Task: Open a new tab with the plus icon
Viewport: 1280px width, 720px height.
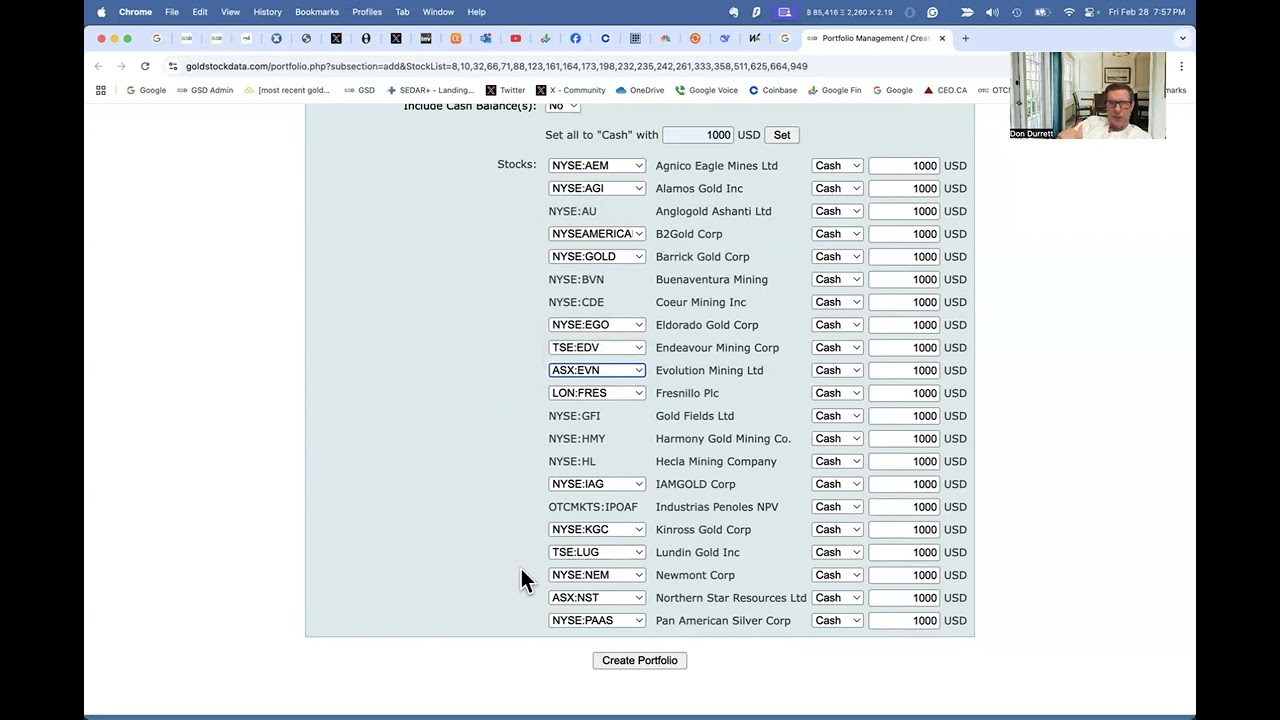Action: pyautogui.click(x=965, y=38)
